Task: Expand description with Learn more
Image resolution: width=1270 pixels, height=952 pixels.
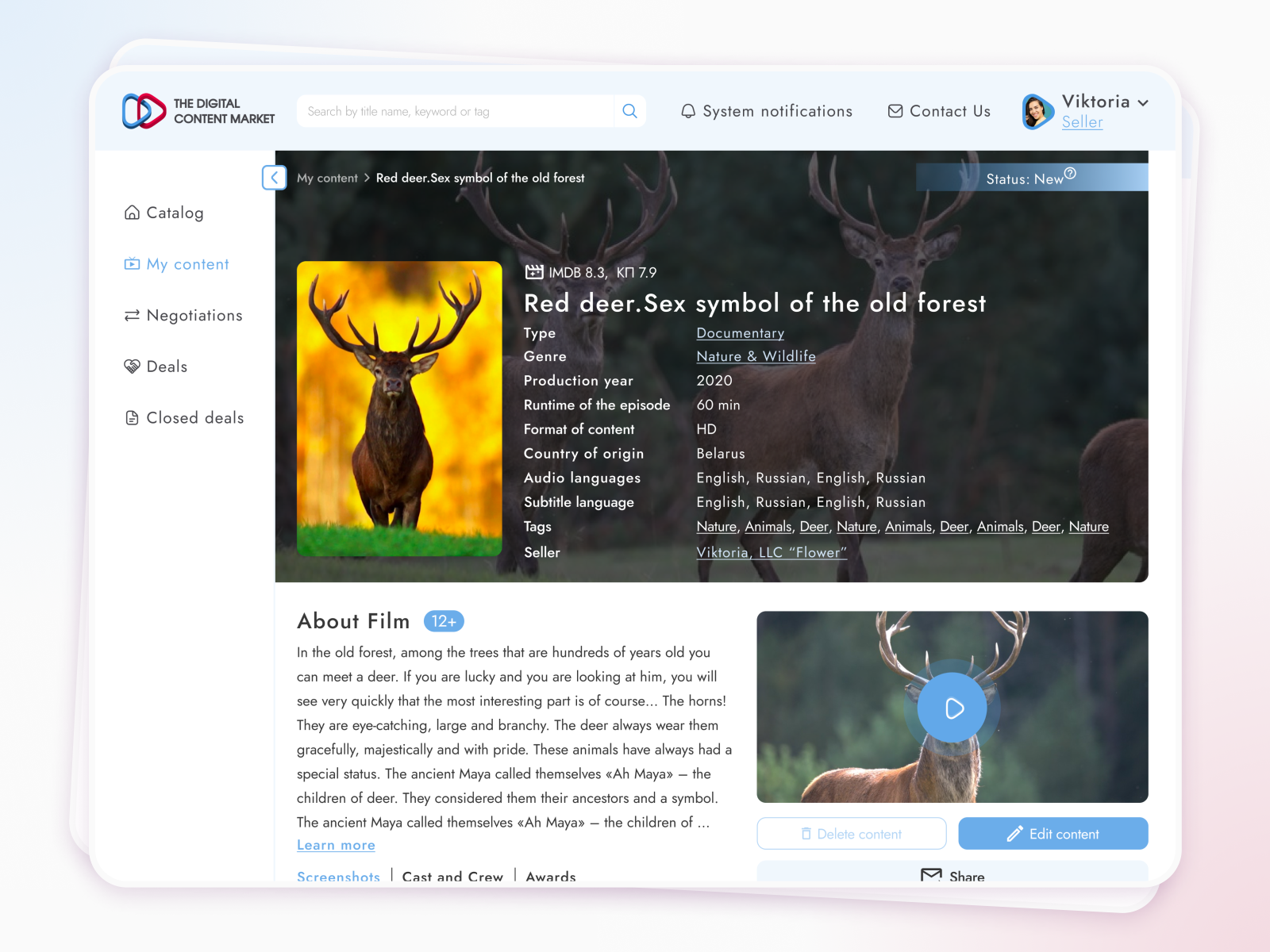Action: (x=336, y=845)
